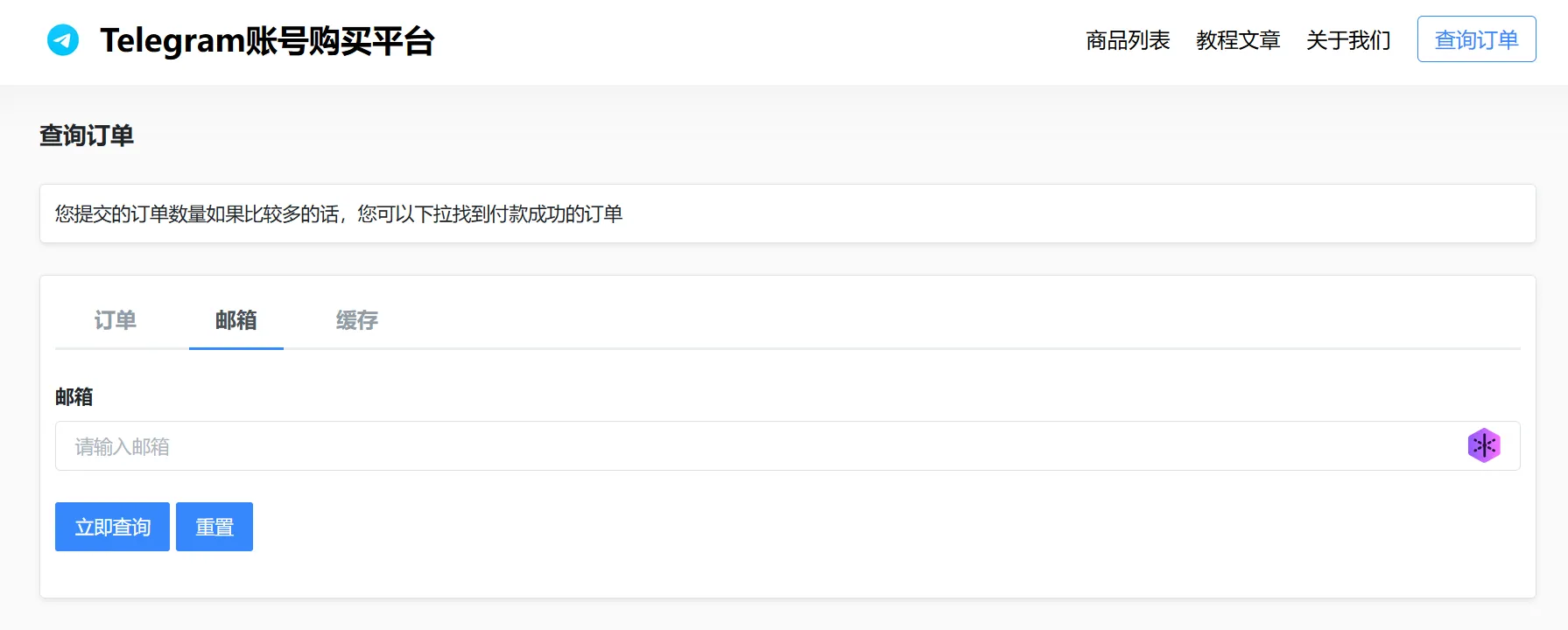Click the 查询订单 page heading
The image size is (1568, 630).
pyautogui.click(x=87, y=136)
